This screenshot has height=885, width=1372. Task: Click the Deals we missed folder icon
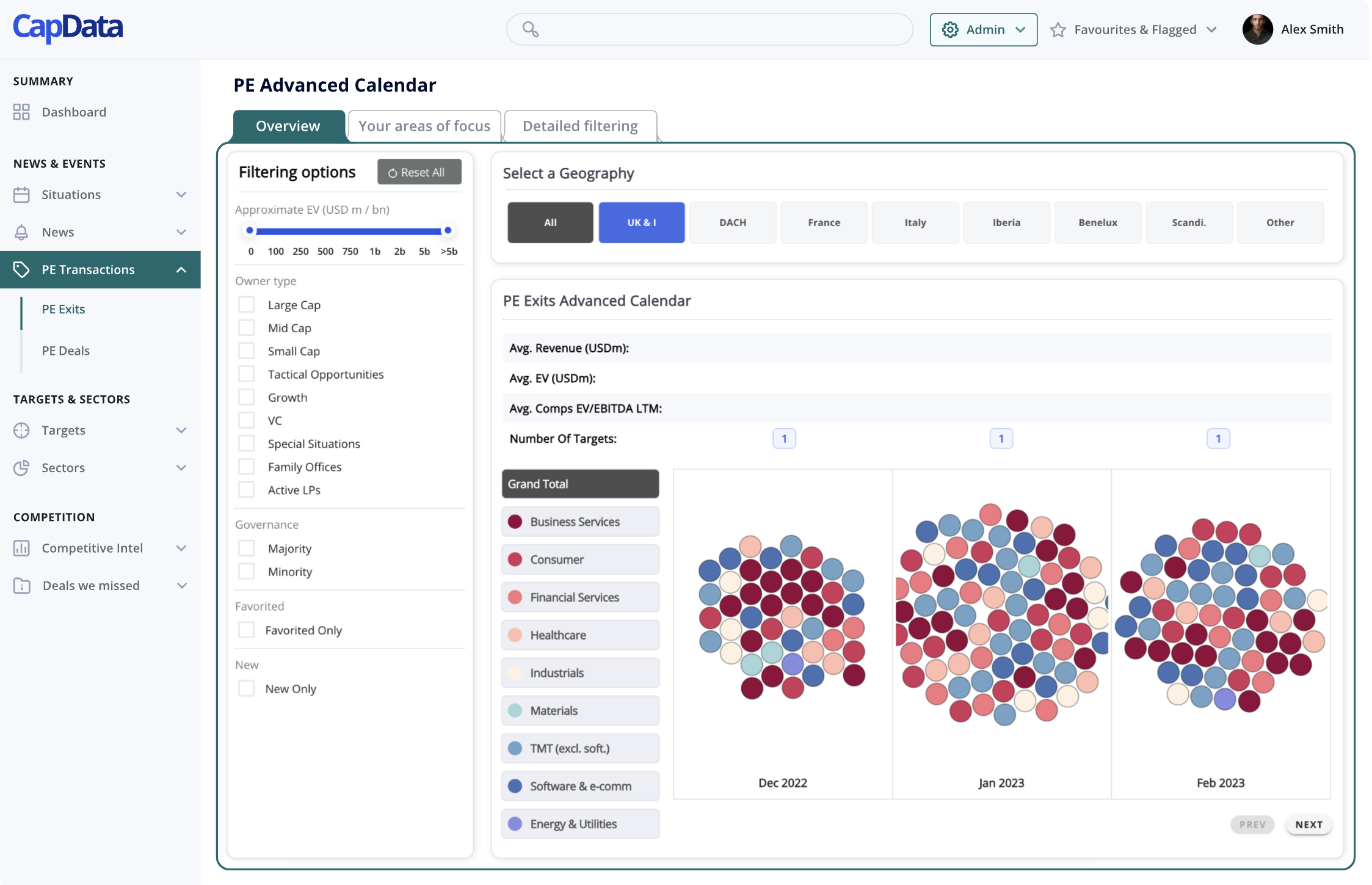pyautogui.click(x=21, y=586)
